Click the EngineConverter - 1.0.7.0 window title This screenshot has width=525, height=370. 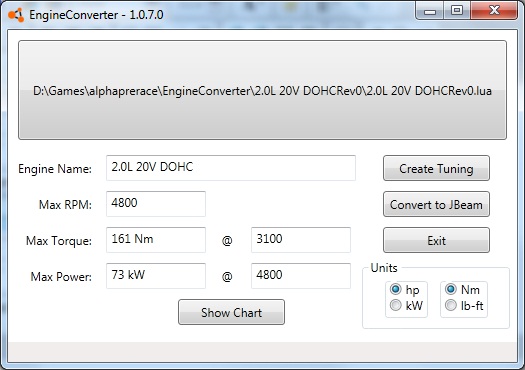(96, 15)
